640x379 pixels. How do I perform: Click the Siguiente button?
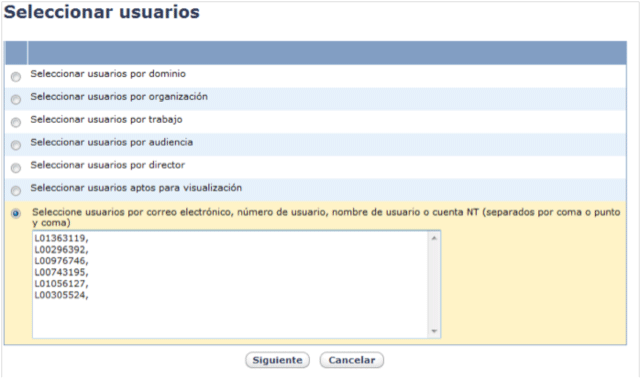click(x=277, y=360)
